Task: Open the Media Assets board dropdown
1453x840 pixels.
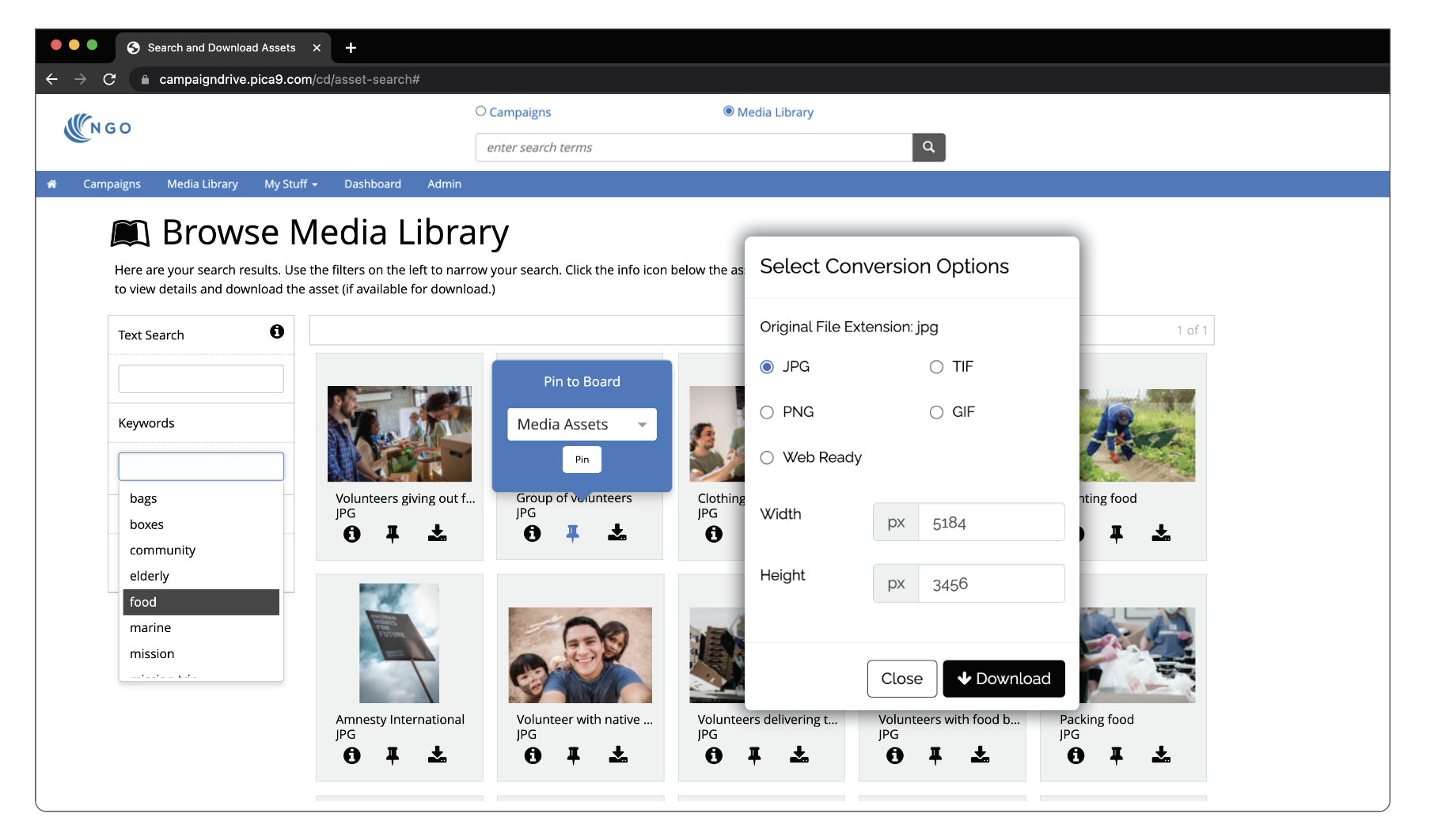Action: 582,425
